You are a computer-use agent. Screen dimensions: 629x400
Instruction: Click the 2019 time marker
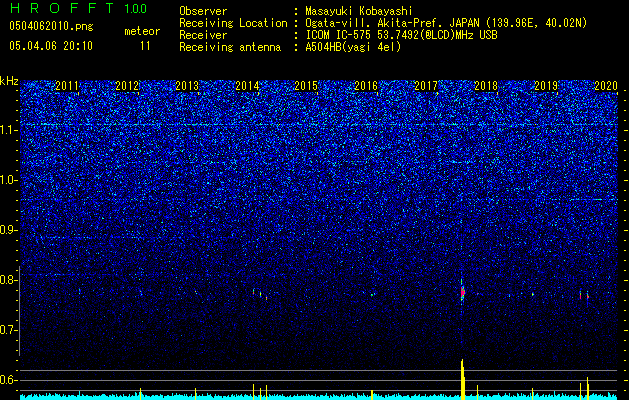[546, 86]
